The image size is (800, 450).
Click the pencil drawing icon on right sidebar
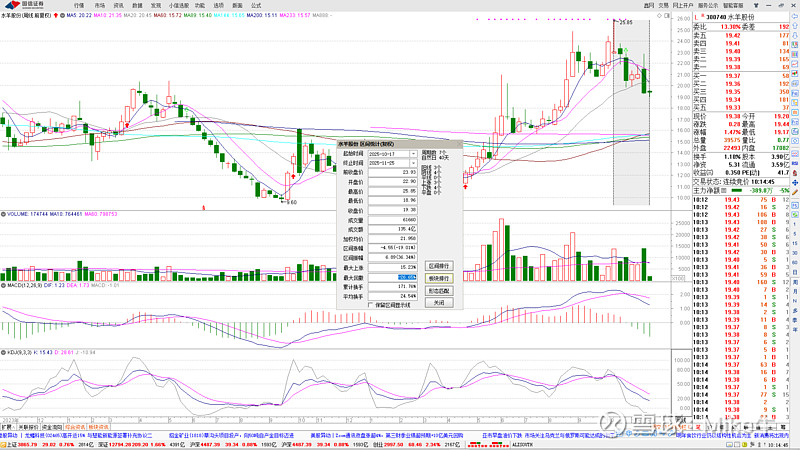(x=795, y=192)
